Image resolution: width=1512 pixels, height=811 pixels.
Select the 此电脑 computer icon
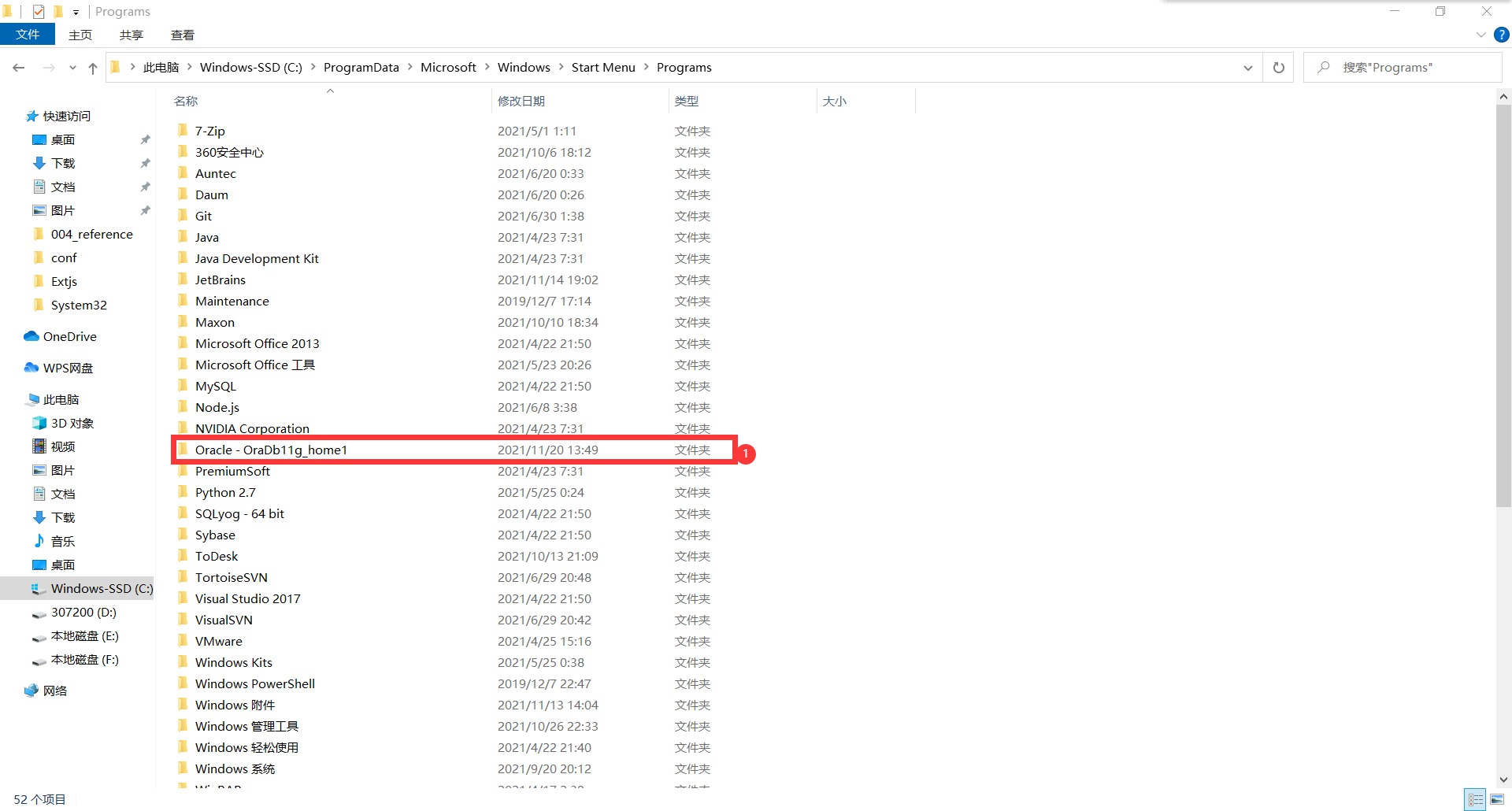[x=33, y=399]
